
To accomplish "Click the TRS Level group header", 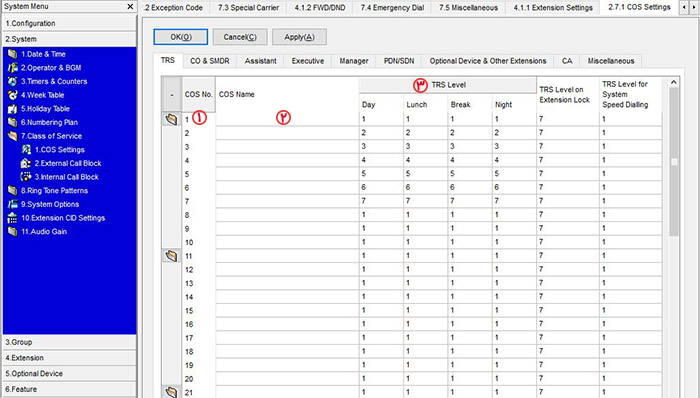I will point(448,85).
